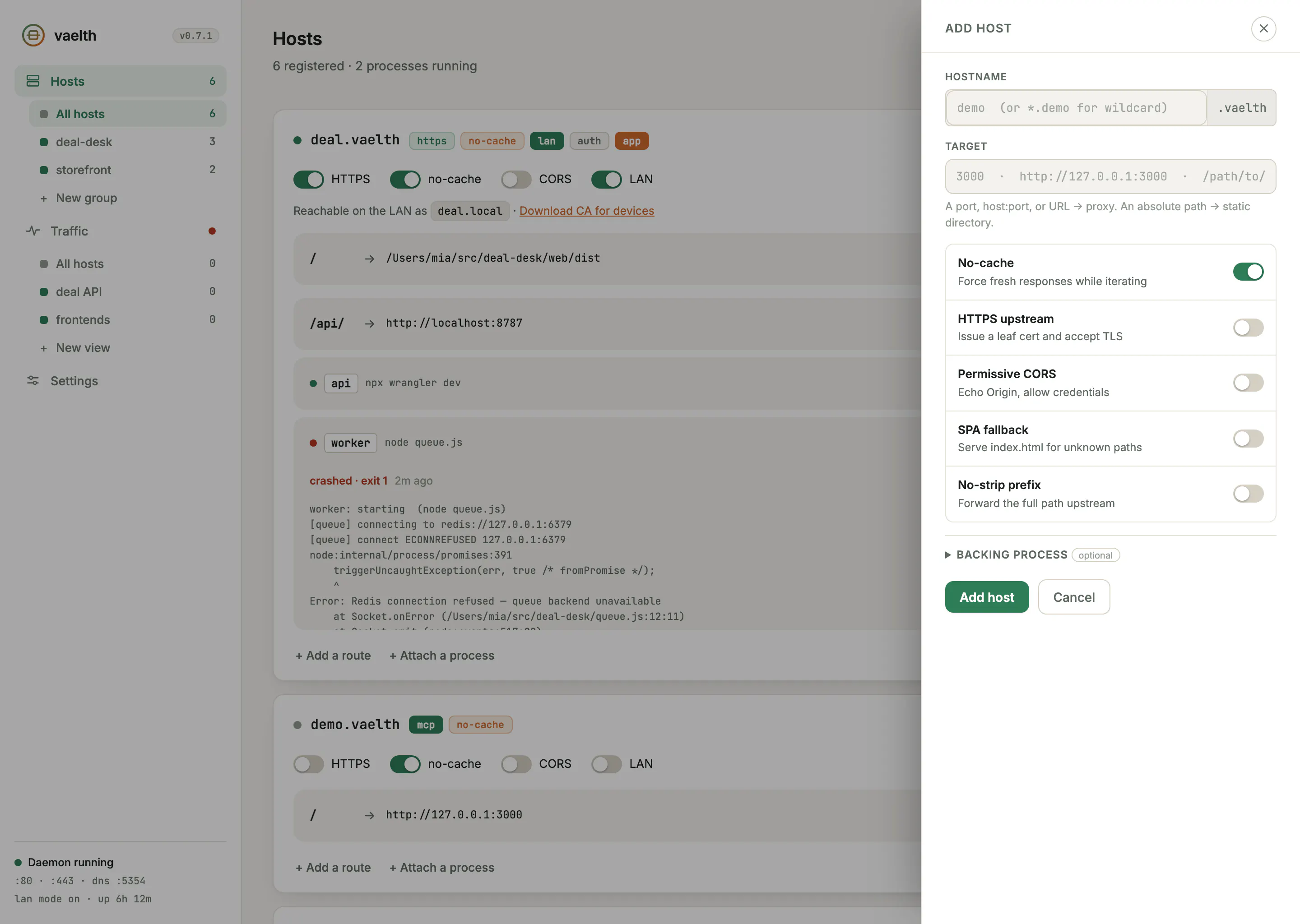Click the green status dot of api process
The width and height of the screenshot is (1300, 924).
(x=313, y=383)
